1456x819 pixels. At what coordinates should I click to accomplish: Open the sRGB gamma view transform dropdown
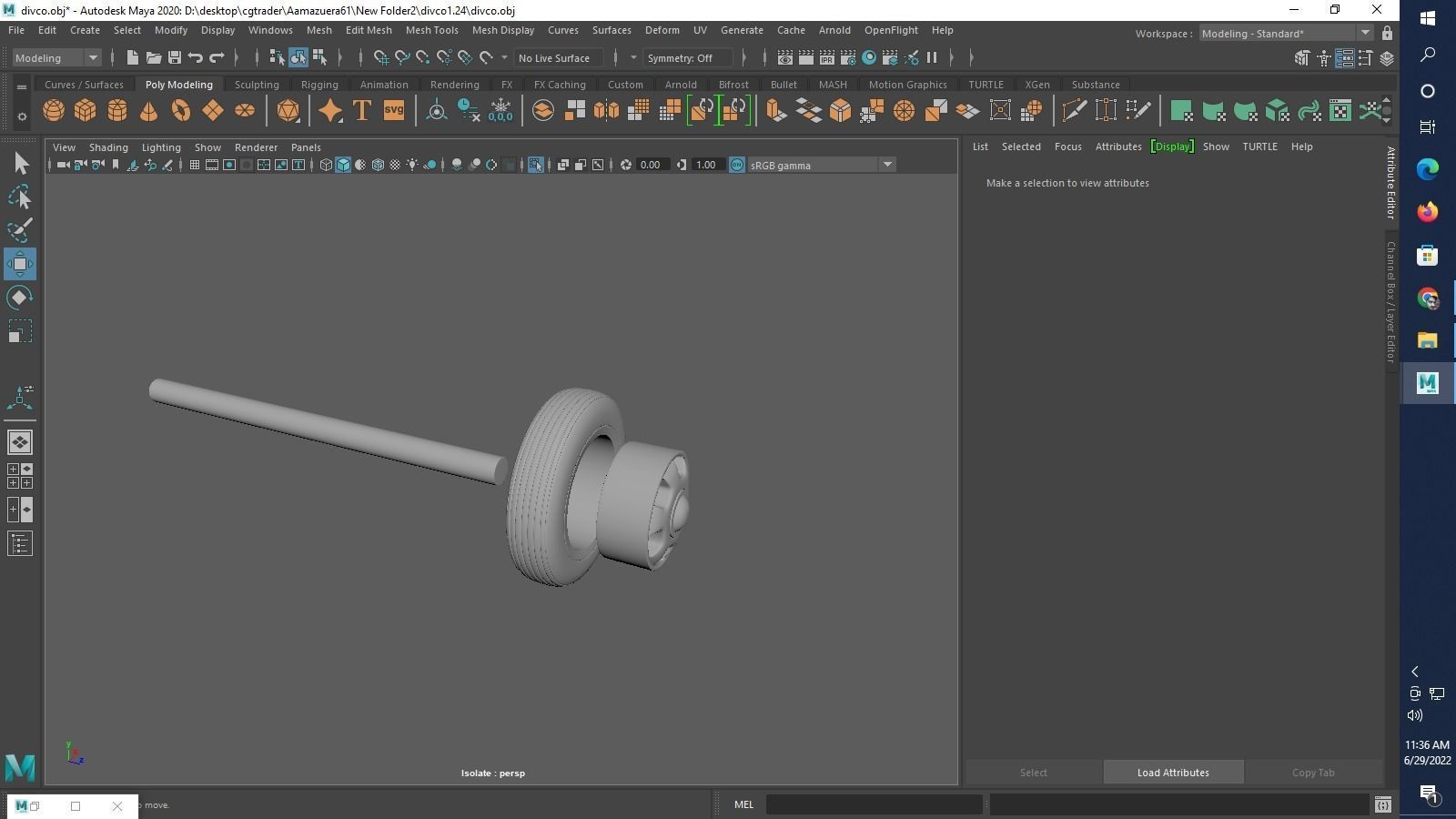pos(822,165)
